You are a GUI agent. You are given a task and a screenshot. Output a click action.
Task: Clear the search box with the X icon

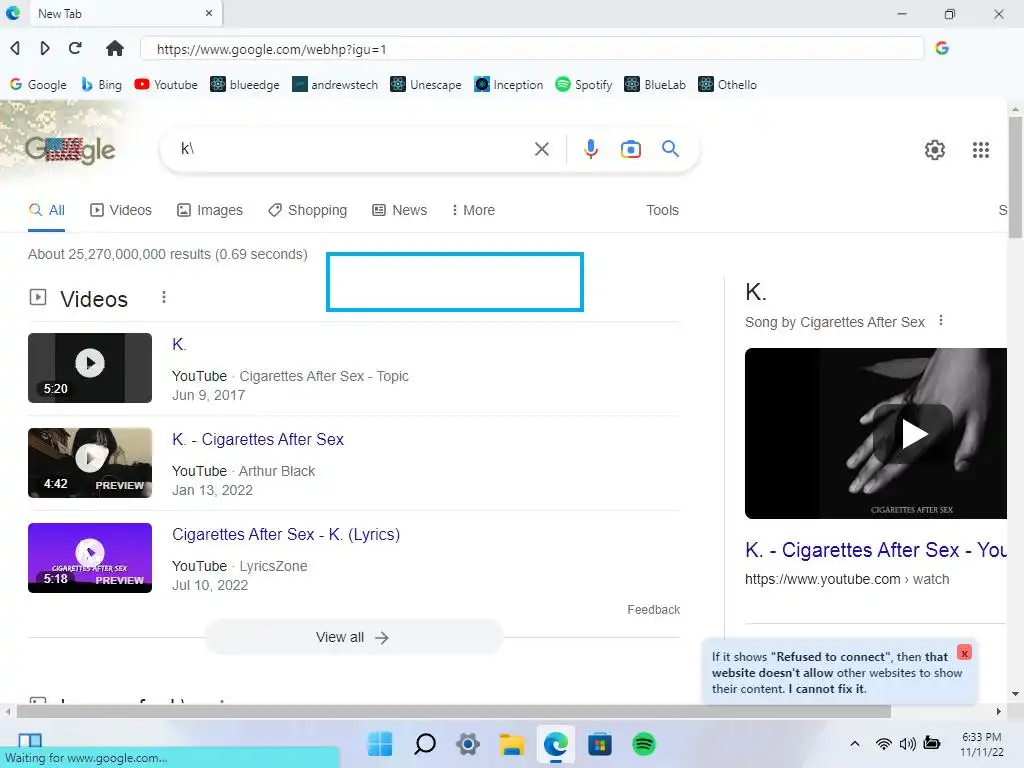click(x=541, y=150)
